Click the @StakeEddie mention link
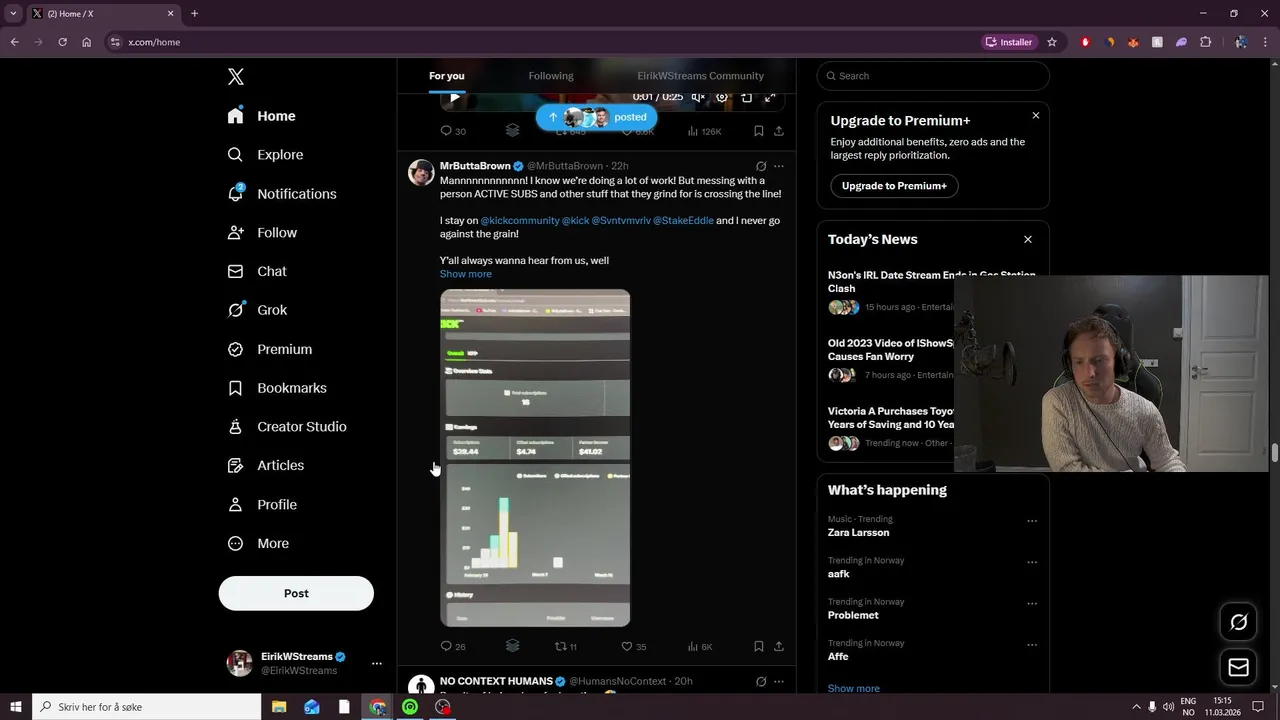1280x720 pixels. tap(683, 220)
